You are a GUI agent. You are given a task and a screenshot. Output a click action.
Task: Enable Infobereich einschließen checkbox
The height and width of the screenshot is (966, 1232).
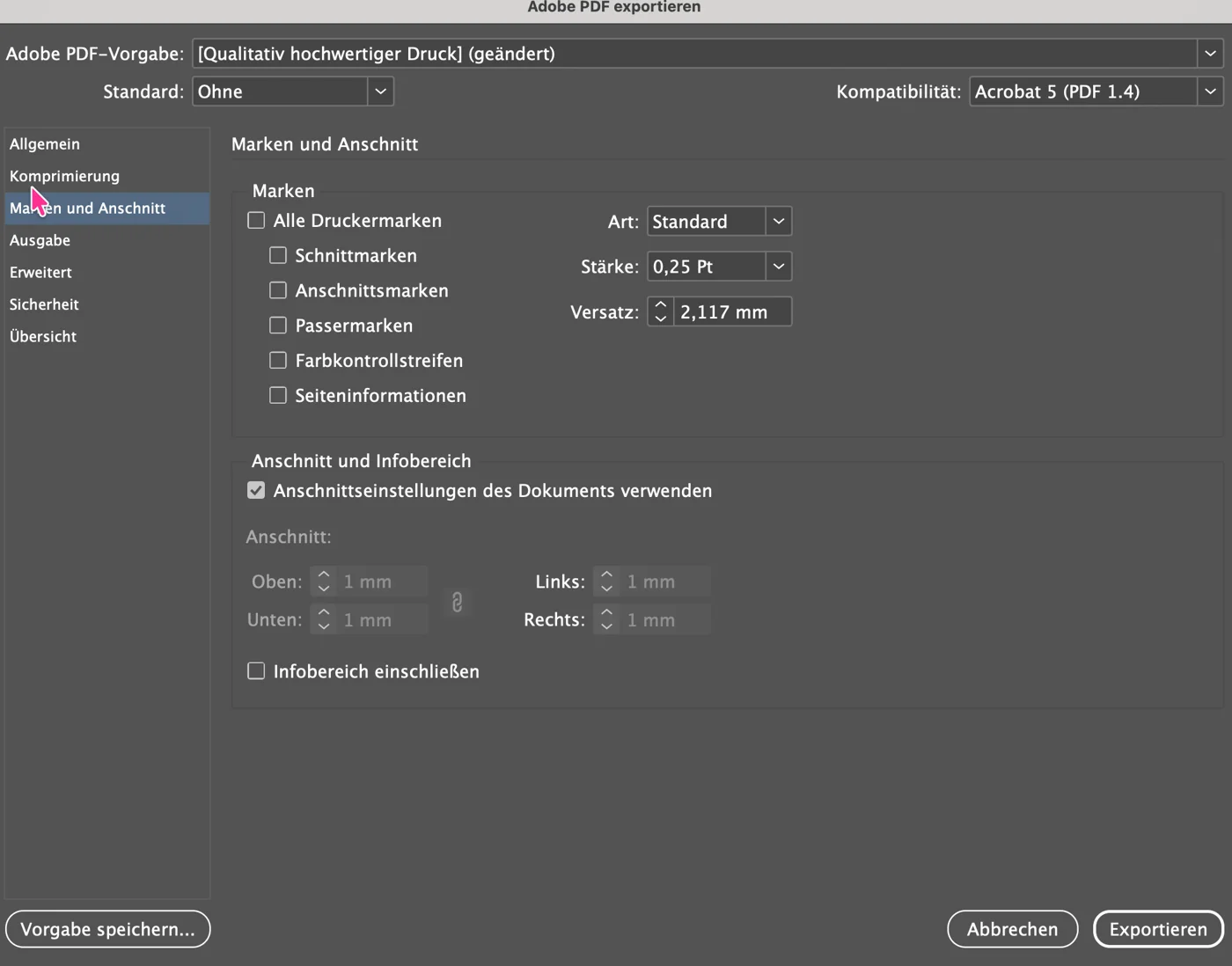(x=256, y=671)
